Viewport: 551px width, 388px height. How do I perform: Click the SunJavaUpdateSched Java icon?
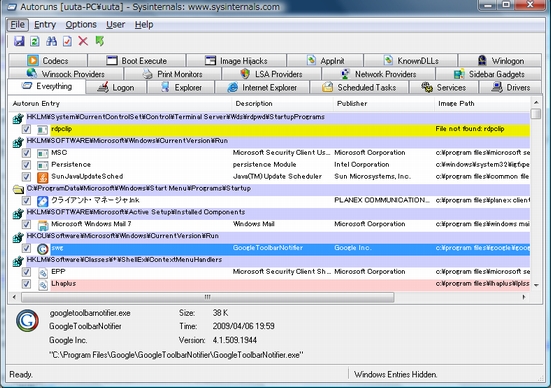43,177
